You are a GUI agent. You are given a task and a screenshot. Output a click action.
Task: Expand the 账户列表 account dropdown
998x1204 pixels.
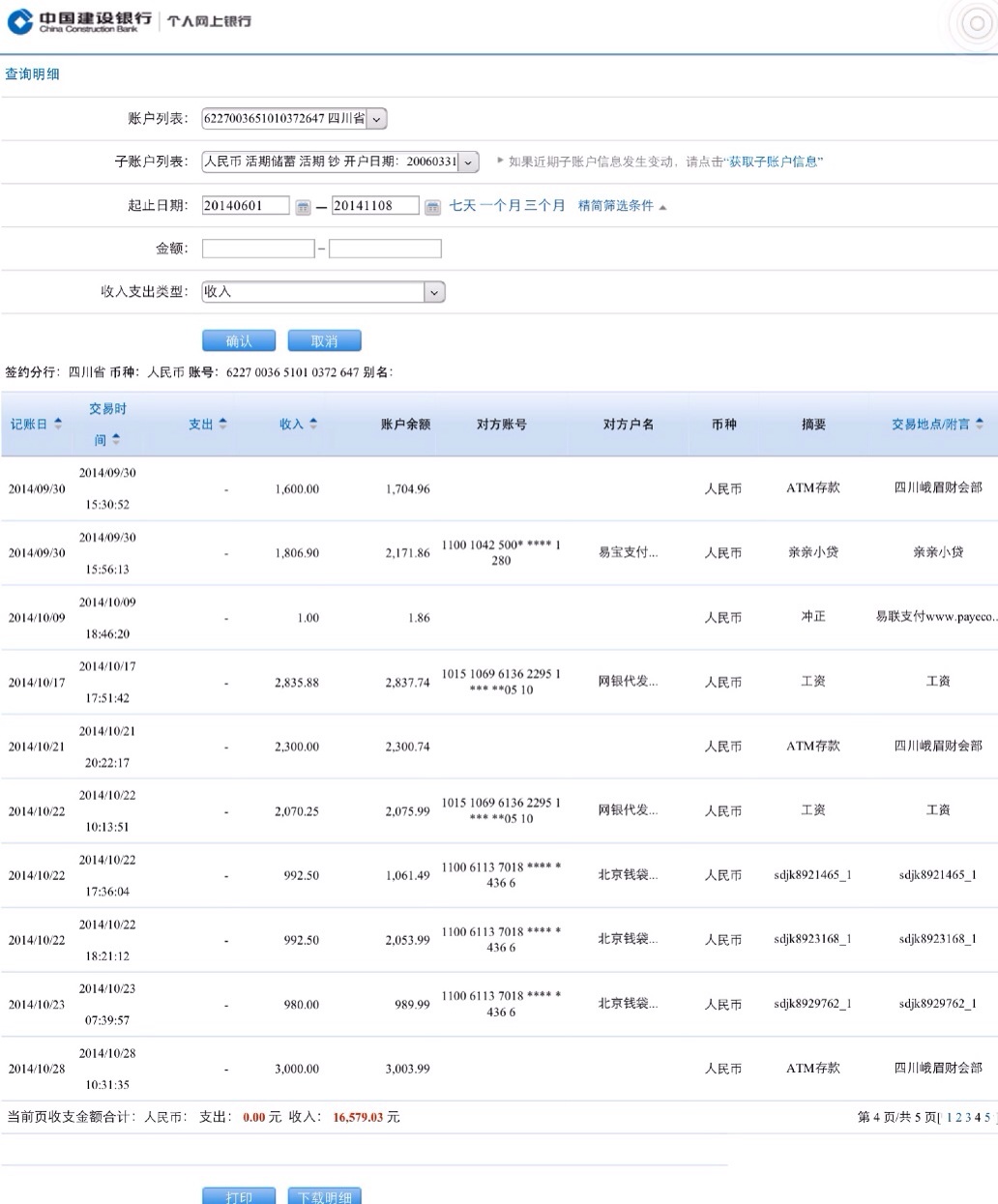(376, 119)
